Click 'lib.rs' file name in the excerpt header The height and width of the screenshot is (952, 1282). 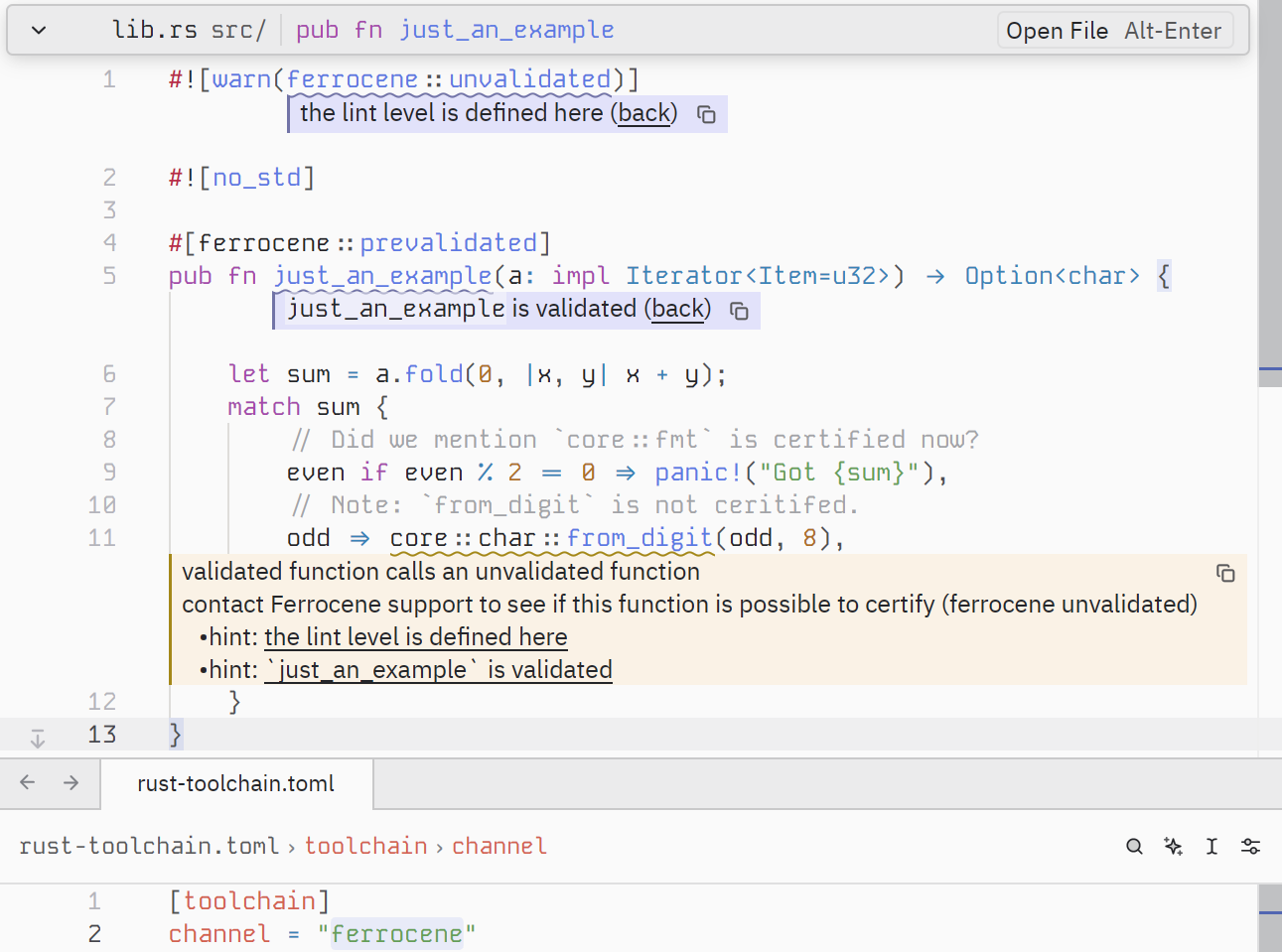(154, 30)
